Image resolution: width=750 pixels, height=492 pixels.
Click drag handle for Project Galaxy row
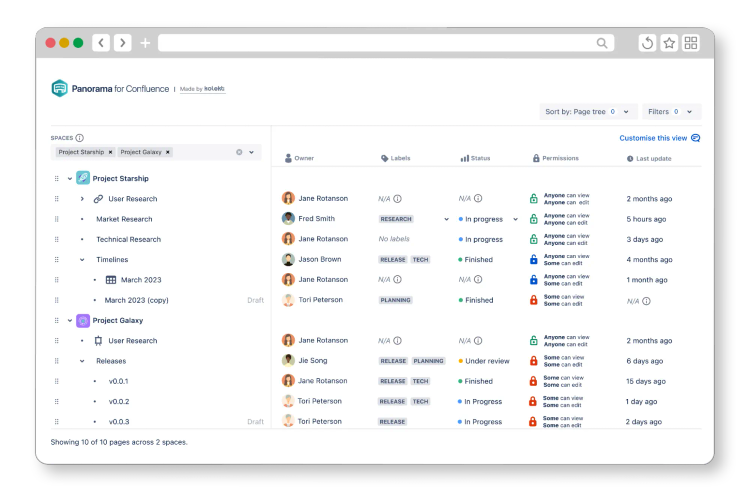[56, 320]
